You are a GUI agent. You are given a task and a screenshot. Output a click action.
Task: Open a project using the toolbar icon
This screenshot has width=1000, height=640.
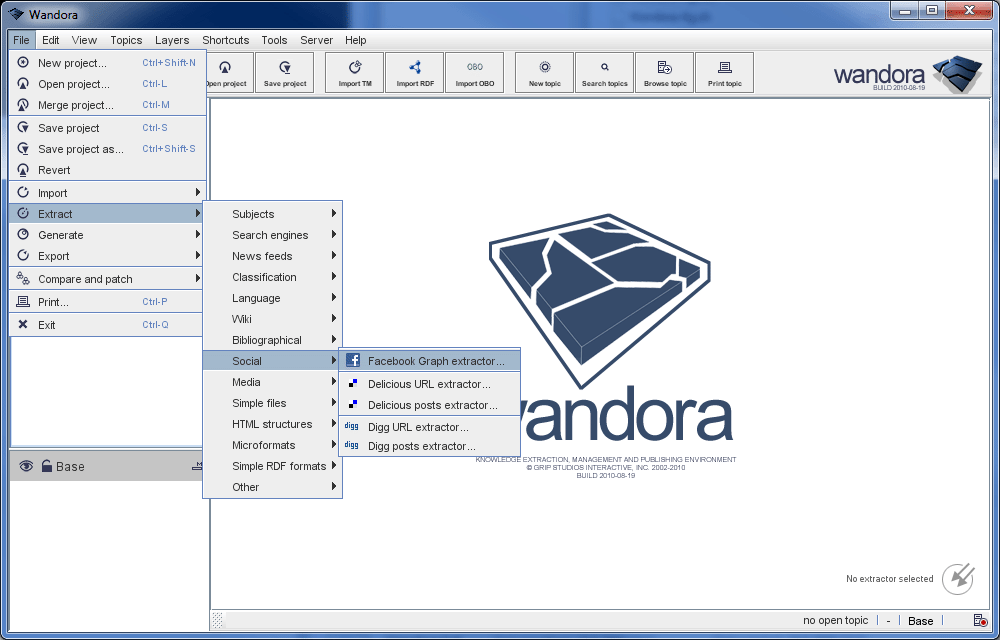[227, 72]
